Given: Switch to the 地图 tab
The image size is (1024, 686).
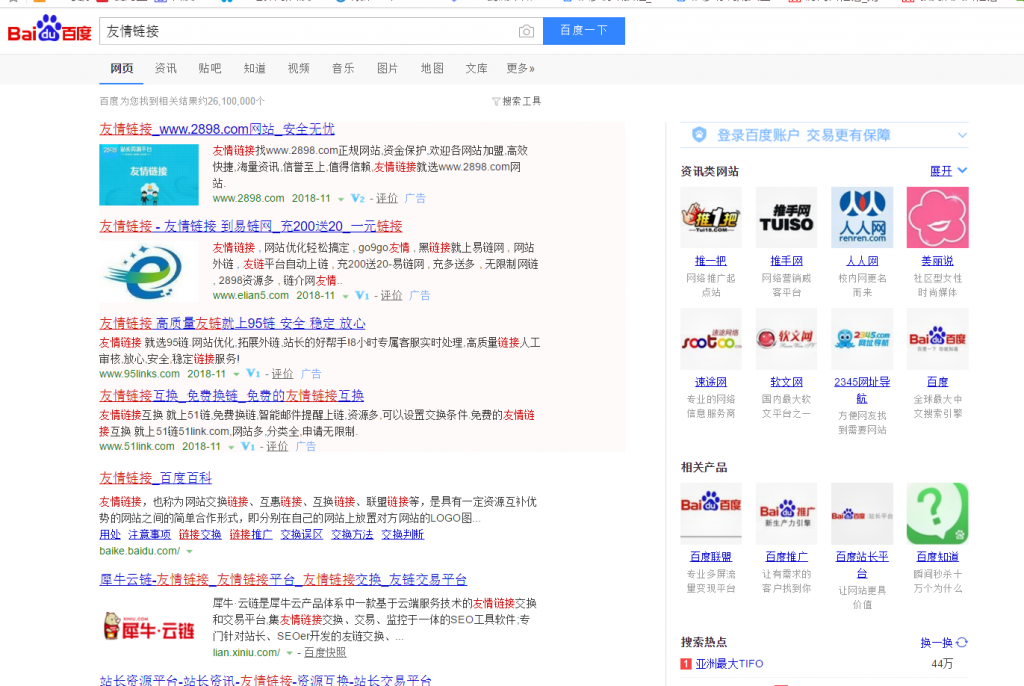Looking at the screenshot, I should (432, 68).
